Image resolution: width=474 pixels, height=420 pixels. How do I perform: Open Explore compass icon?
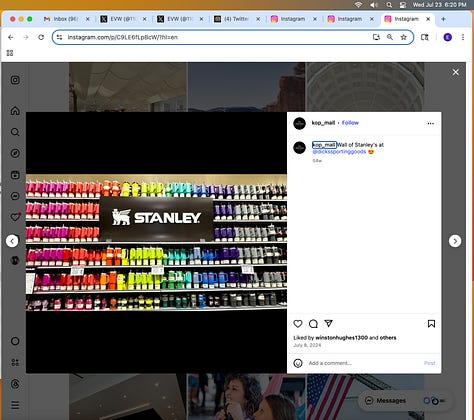pos(15,153)
